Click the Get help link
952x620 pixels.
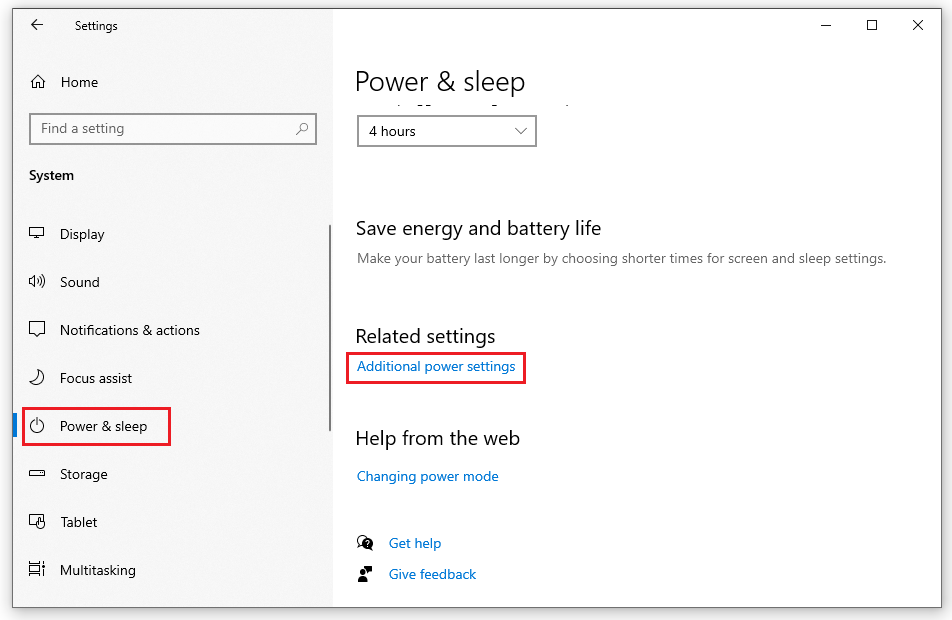pyautogui.click(x=415, y=543)
